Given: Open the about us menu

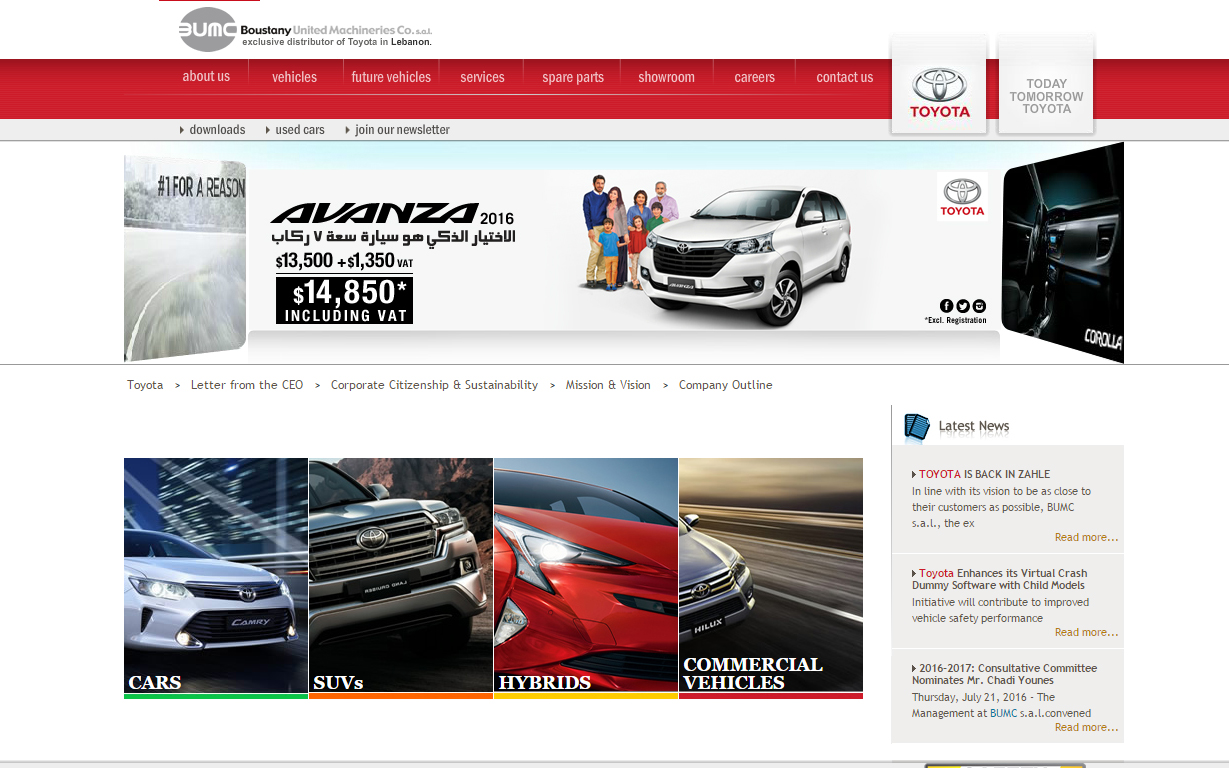Looking at the screenshot, I should click(206, 76).
